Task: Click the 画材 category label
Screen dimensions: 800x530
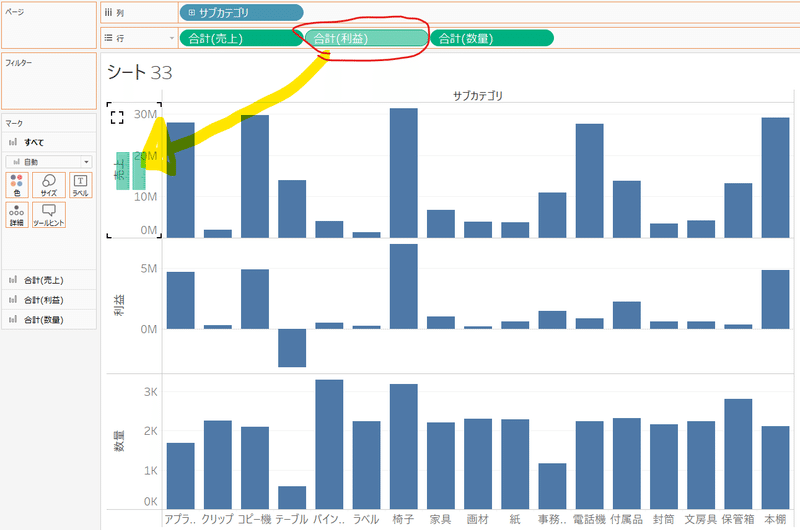Action: pos(478,519)
